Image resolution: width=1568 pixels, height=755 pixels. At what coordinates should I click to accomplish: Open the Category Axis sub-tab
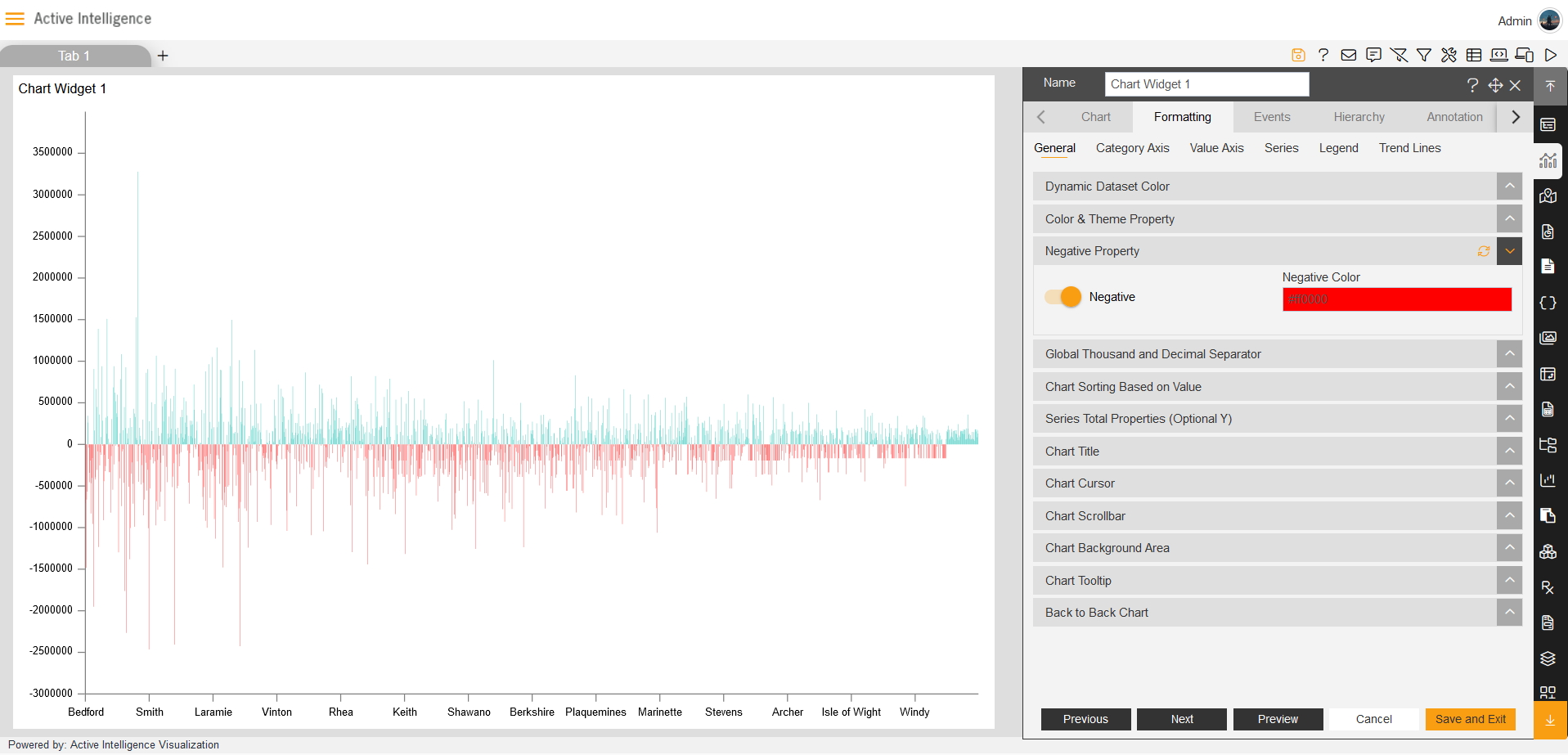click(1132, 148)
